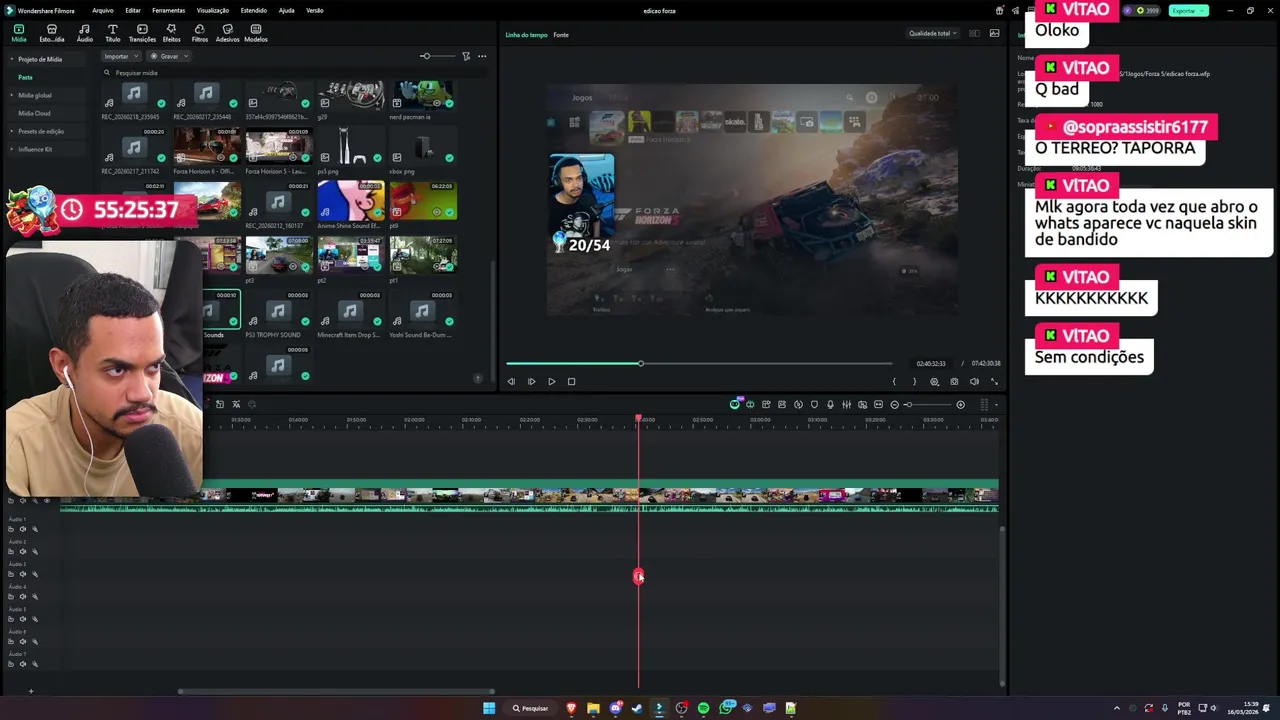Image resolution: width=1280 pixels, height=720 pixels.
Task: Expand the Presets de edição section
Action: 12,131
